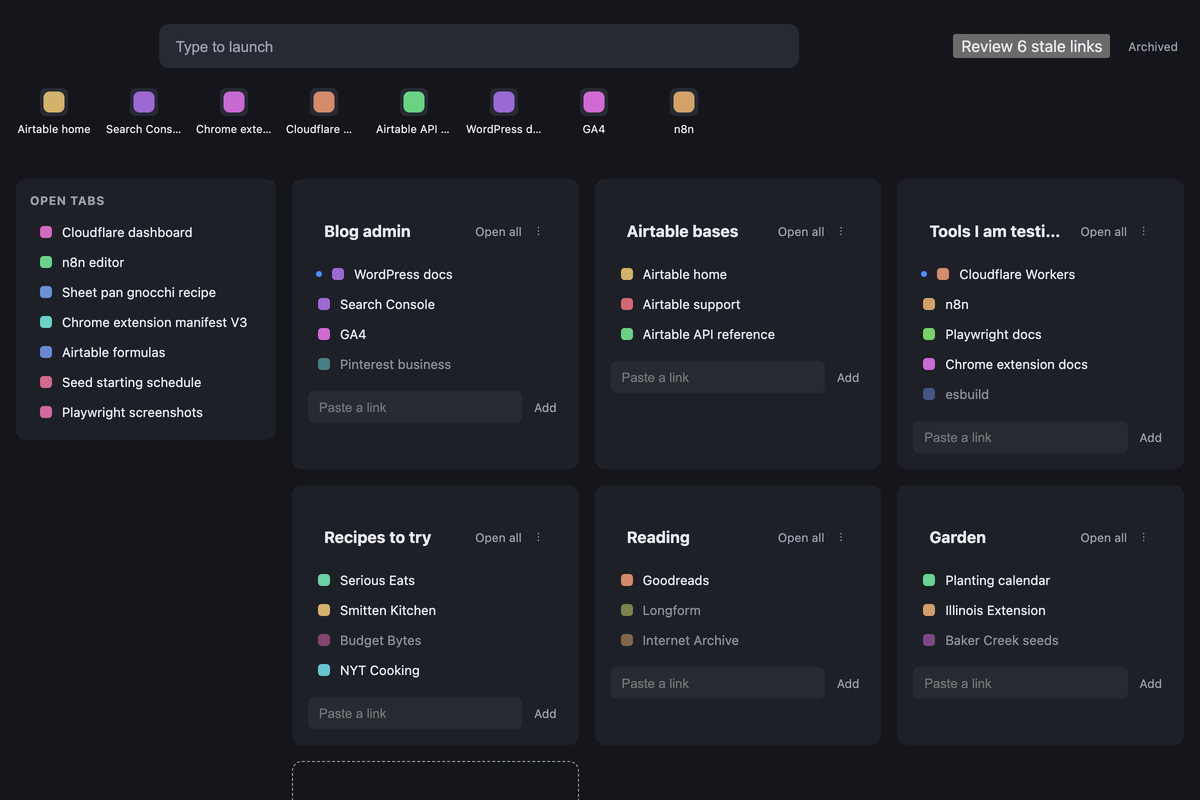Launch the Cloudflare shortcut icon
Viewport: 1200px width, 800px height.
(324, 102)
